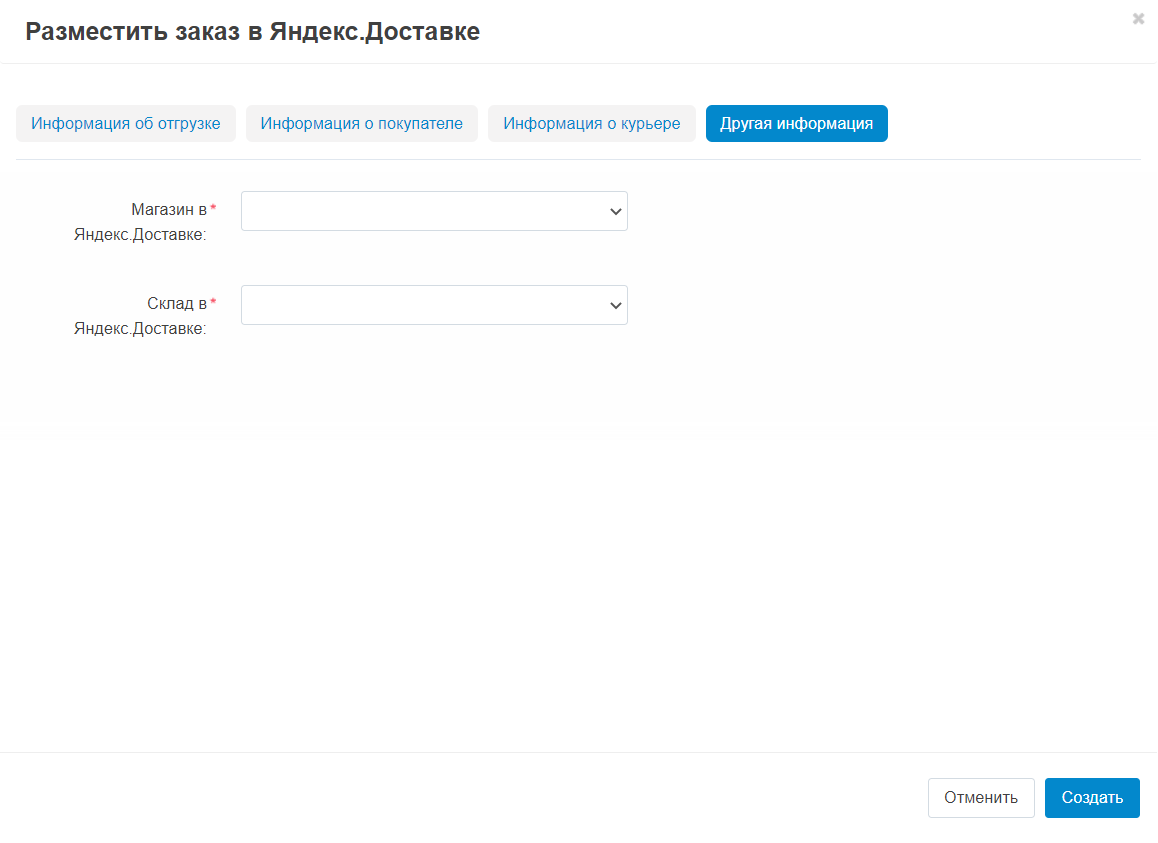Viewport: 1158px width, 843px height.
Task: Click the Разместить заказ в Яндекс.Доставке title
Action: coord(252,32)
